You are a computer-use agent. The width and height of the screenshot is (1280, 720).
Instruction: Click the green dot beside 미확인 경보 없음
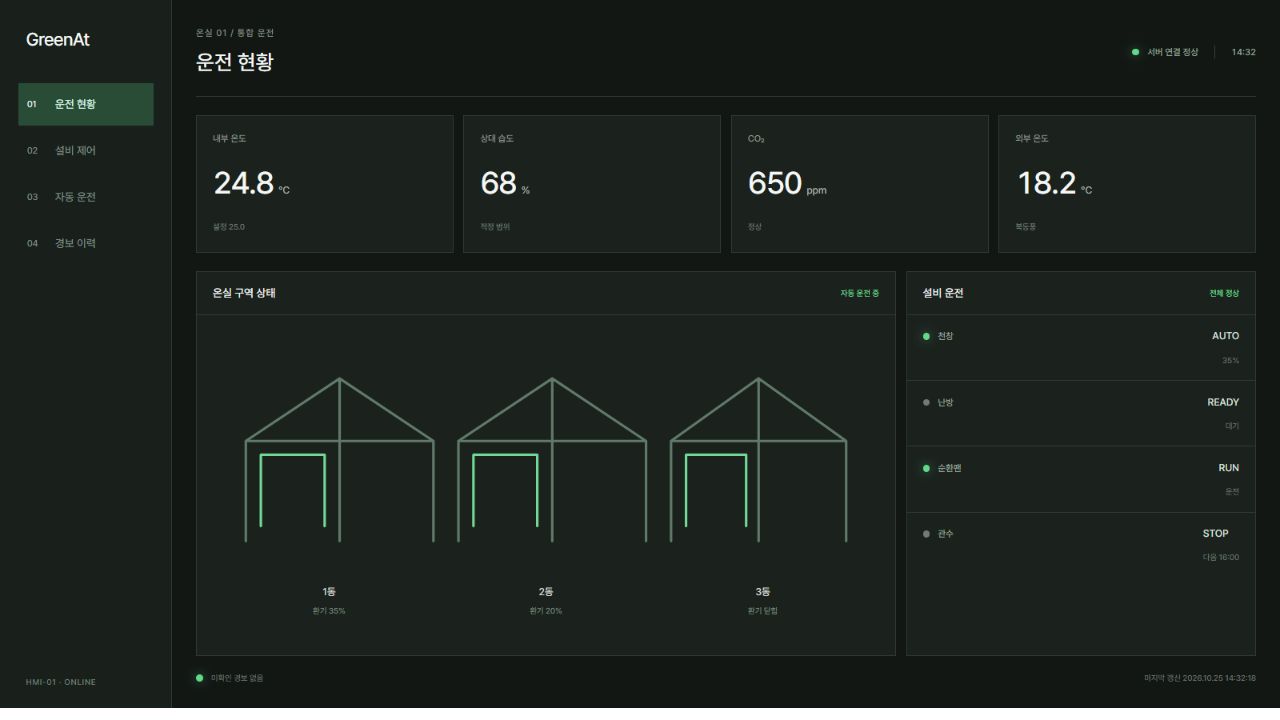click(200, 678)
